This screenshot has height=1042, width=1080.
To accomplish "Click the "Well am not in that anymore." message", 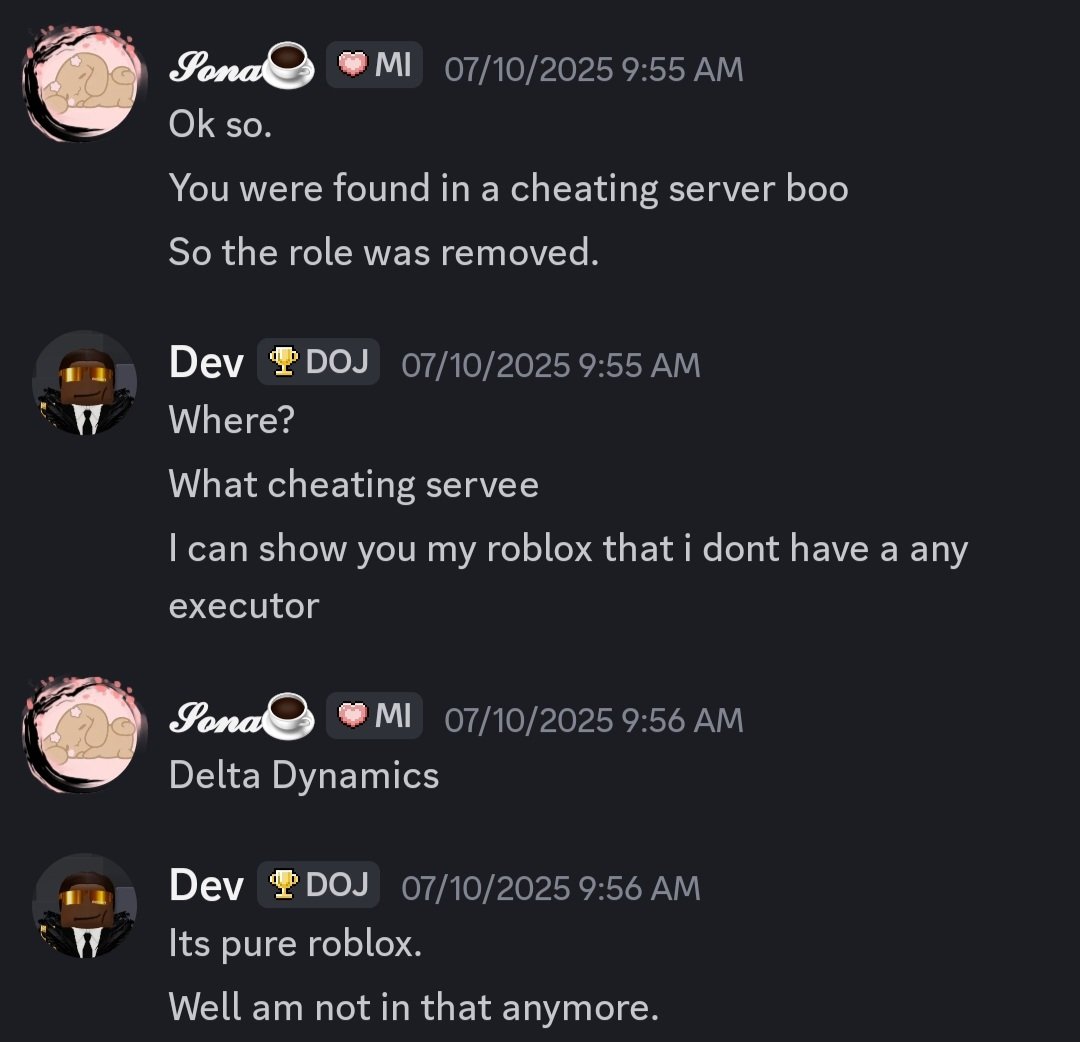I will pyautogui.click(x=413, y=1006).
